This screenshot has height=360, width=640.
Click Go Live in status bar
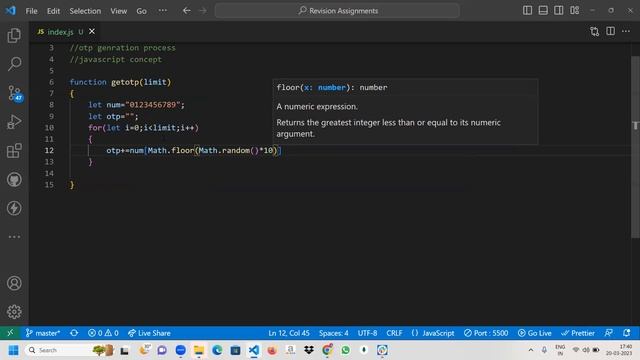534,333
